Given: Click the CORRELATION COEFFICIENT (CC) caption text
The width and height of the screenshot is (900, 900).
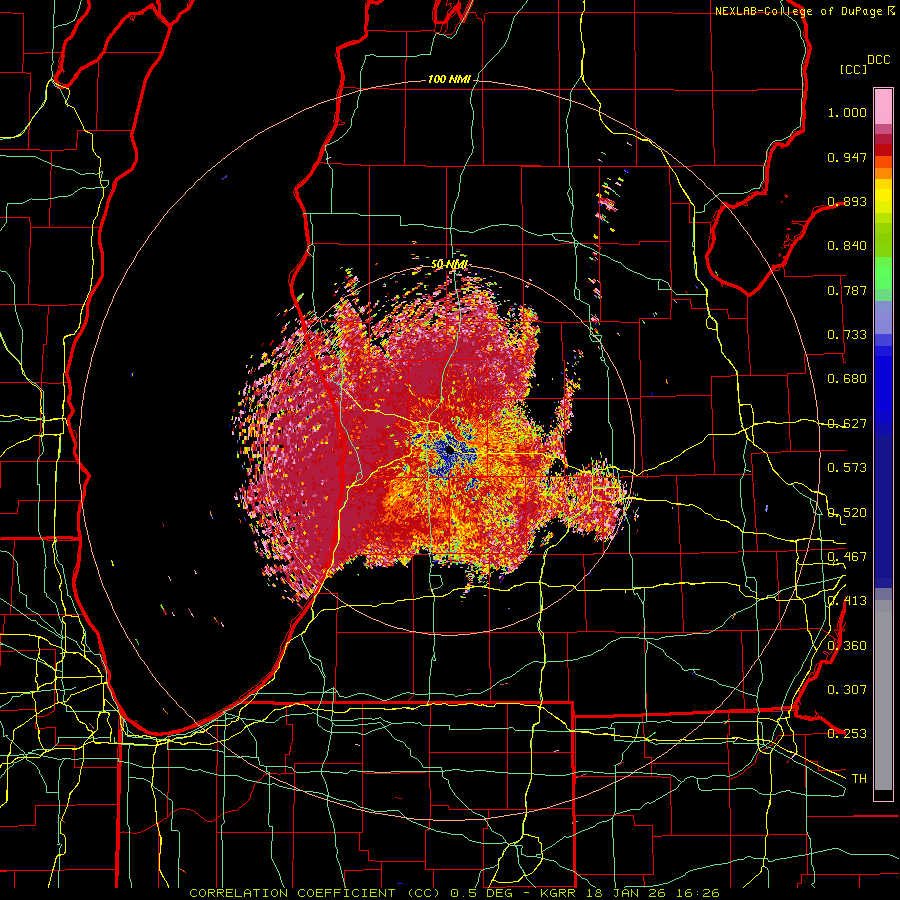Looking at the screenshot, I should point(315,893).
